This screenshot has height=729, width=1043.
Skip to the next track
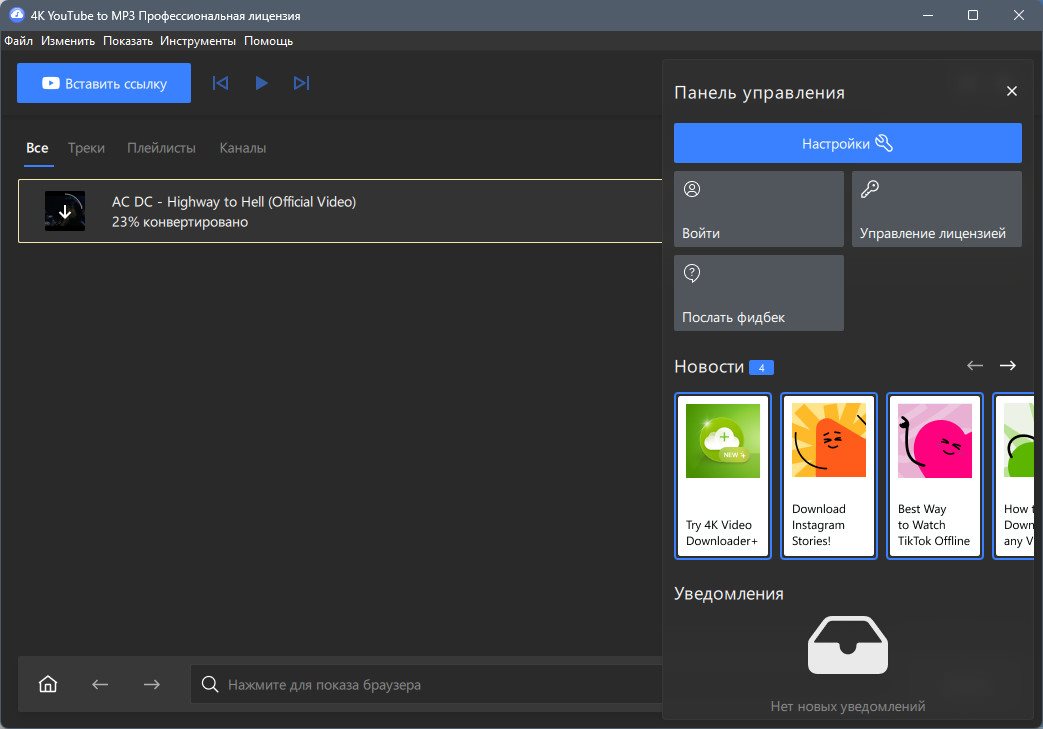pos(301,83)
